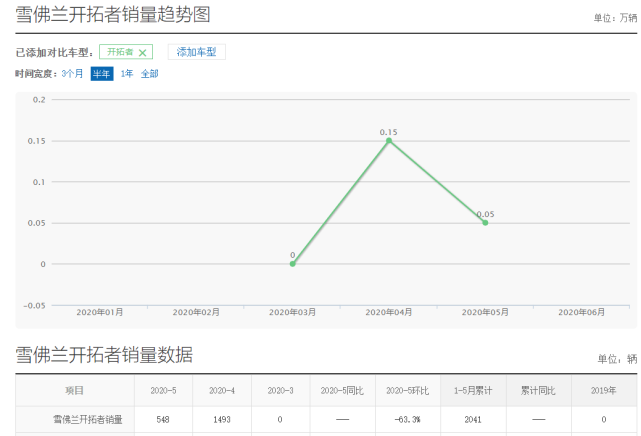
Task: Click the 项目 table header
Action: (75, 391)
